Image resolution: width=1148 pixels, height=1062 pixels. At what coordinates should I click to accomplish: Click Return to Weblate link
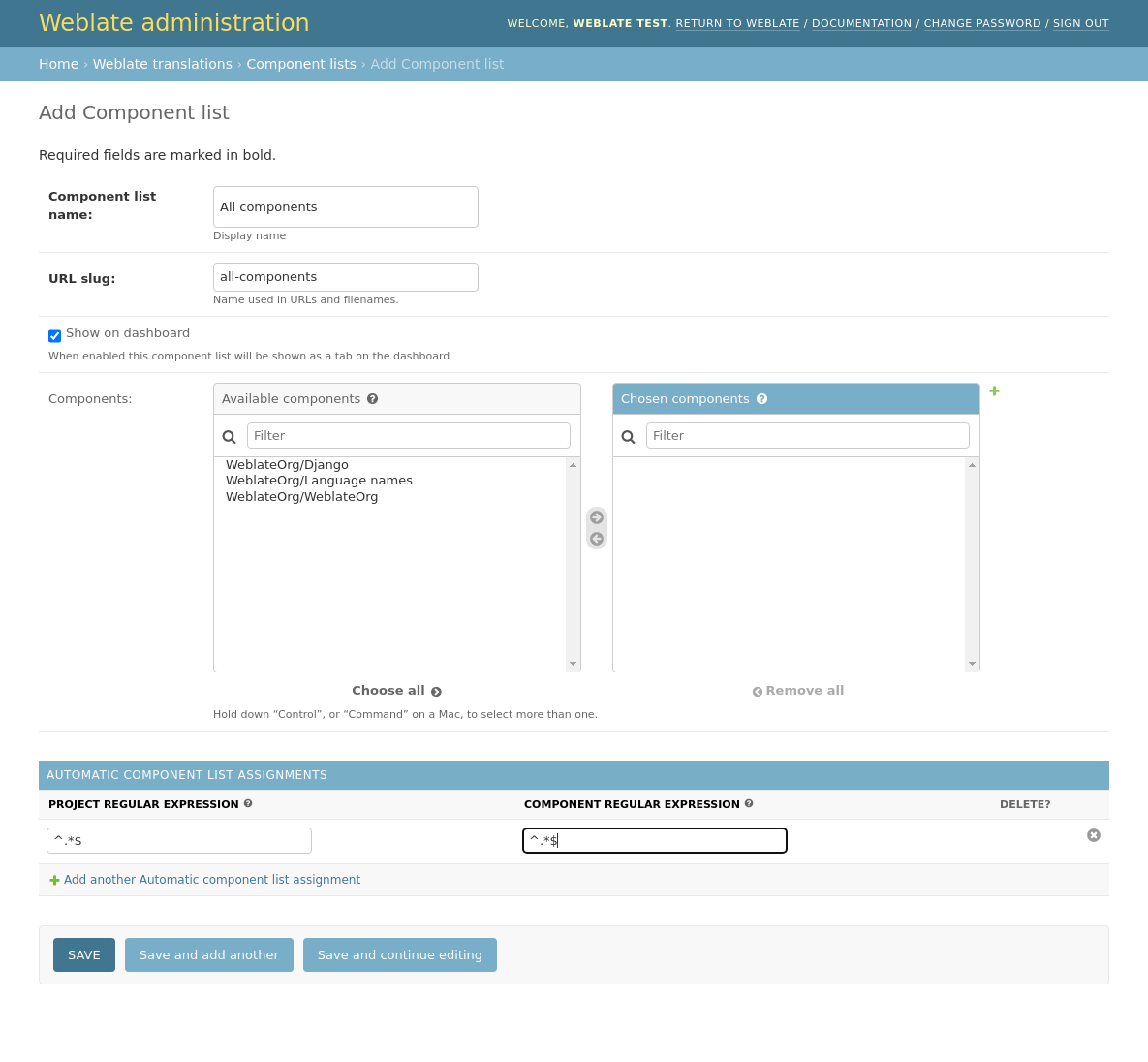click(x=737, y=23)
